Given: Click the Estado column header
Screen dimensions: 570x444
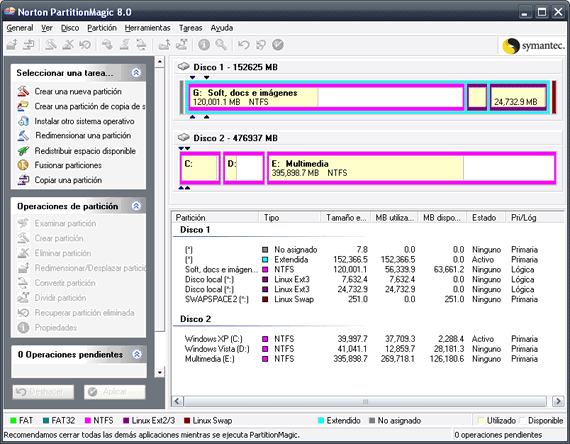Looking at the screenshot, I should (x=486, y=217).
